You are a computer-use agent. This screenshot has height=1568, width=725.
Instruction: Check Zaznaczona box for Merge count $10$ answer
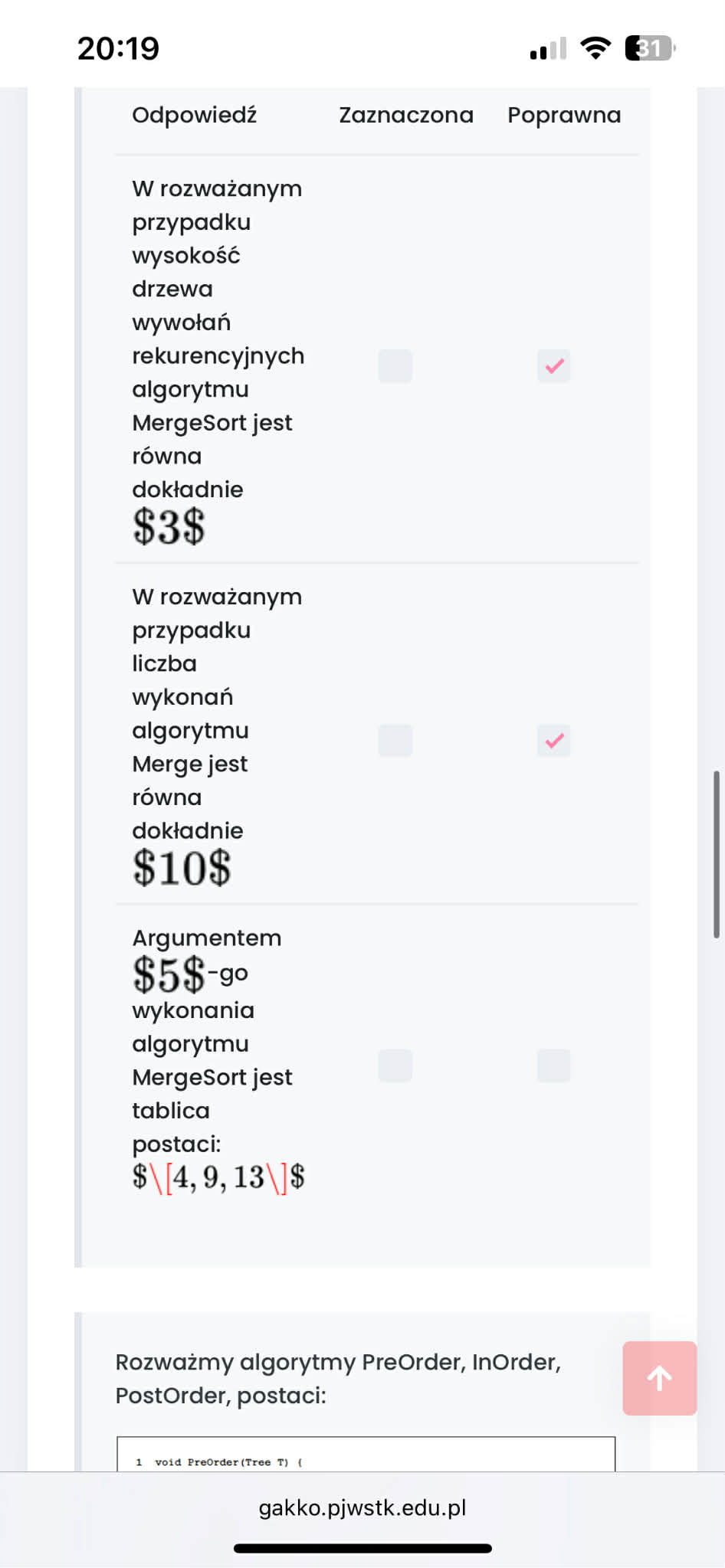pos(395,741)
